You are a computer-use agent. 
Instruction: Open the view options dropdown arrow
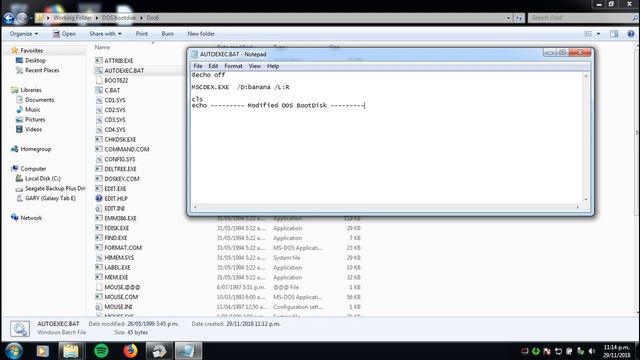coord(598,34)
